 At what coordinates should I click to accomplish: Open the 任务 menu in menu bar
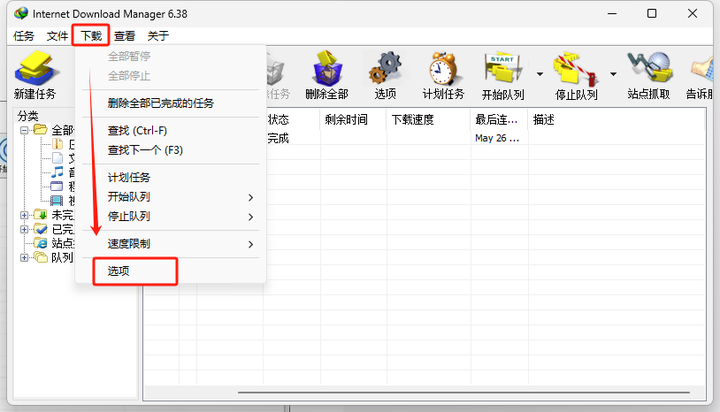coord(24,35)
